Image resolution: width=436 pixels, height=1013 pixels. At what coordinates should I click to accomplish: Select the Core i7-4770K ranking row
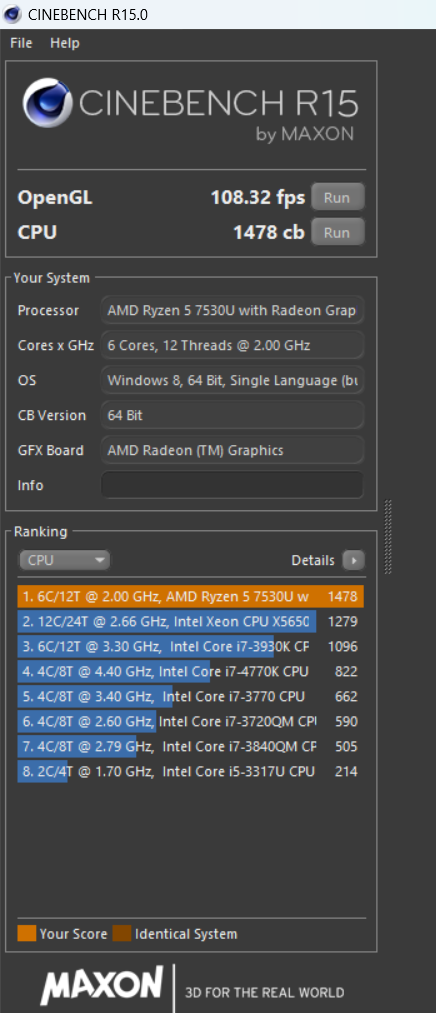point(191,672)
